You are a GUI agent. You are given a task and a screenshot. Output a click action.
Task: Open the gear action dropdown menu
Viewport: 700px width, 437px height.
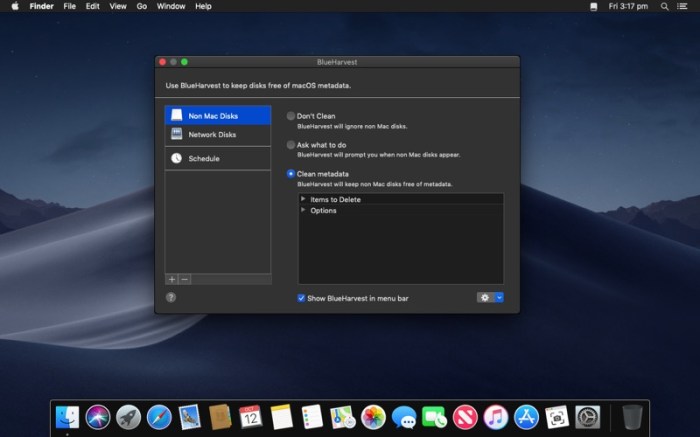(490, 297)
